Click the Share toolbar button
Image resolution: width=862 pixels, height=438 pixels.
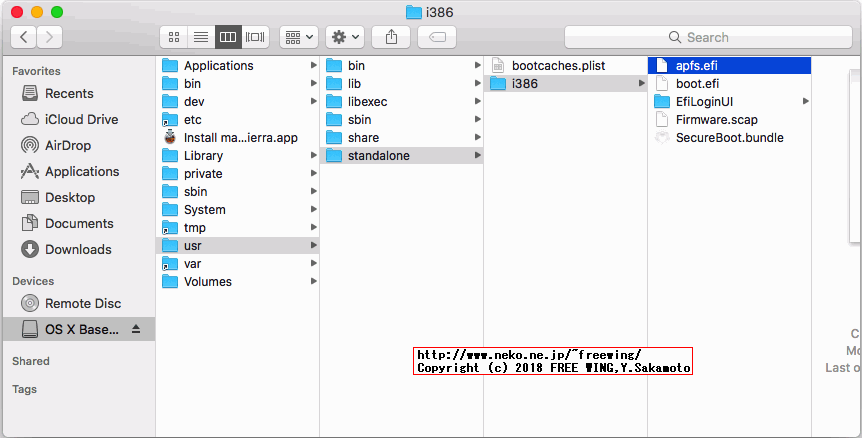coord(391,37)
